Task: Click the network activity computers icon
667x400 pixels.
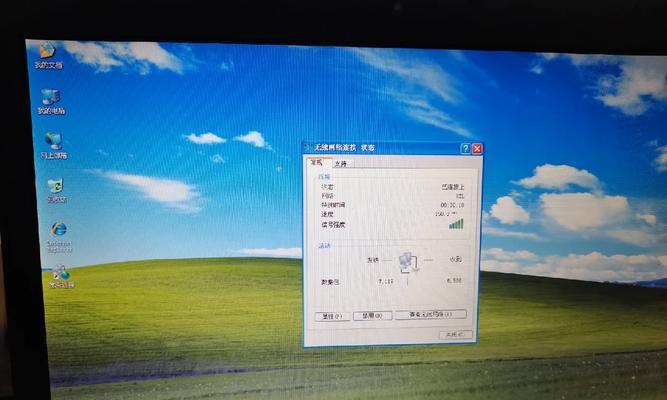Action: coord(408,262)
